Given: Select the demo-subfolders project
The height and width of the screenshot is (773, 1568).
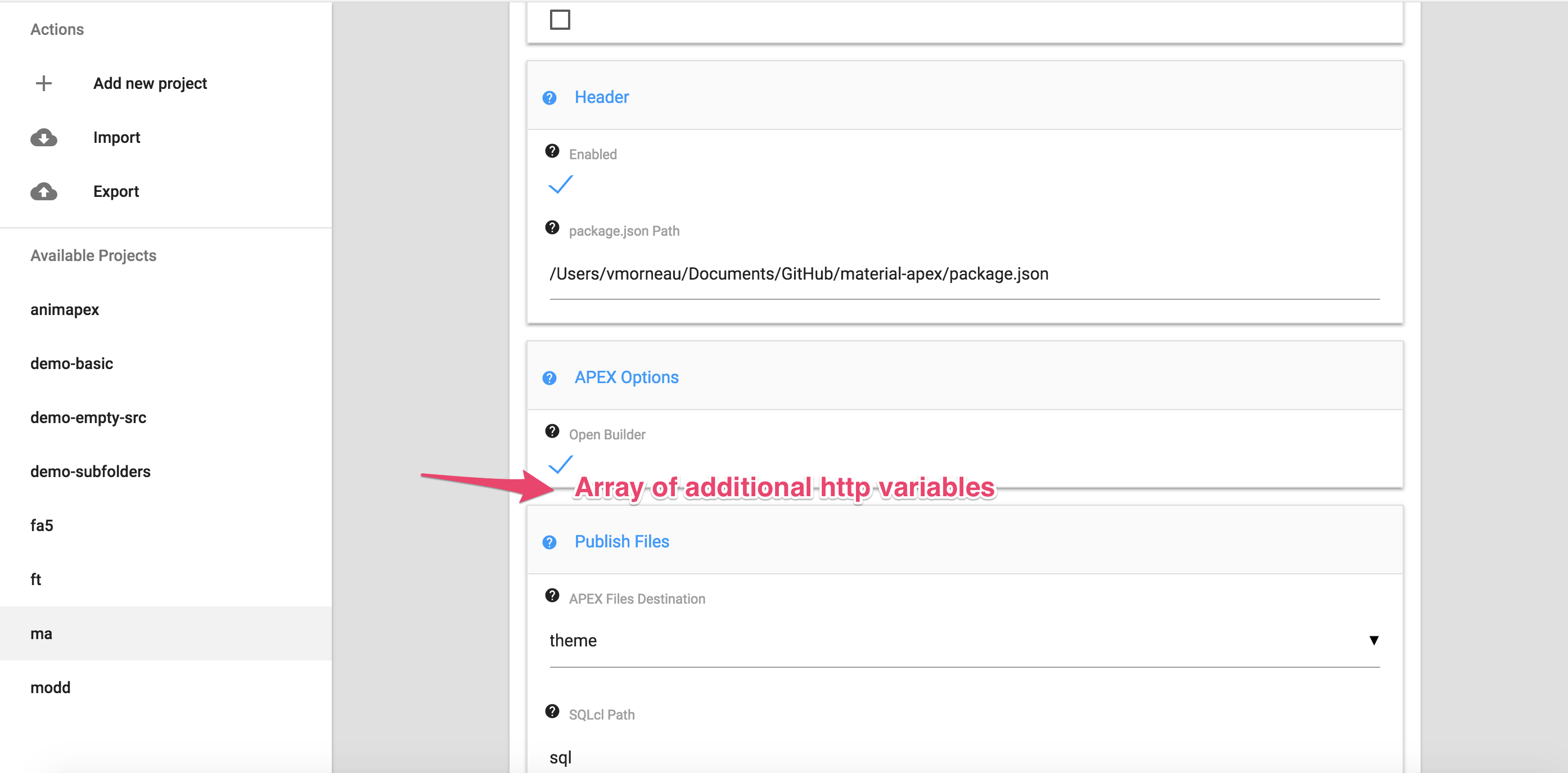Looking at the screenshot, I should (x=90, y=470).
